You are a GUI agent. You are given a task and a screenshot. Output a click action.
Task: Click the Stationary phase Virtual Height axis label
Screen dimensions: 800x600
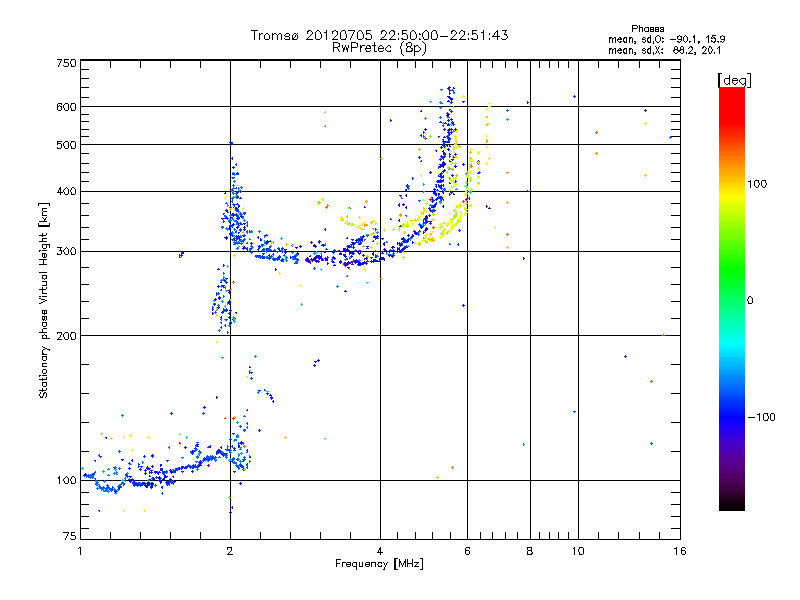(44, 300)
